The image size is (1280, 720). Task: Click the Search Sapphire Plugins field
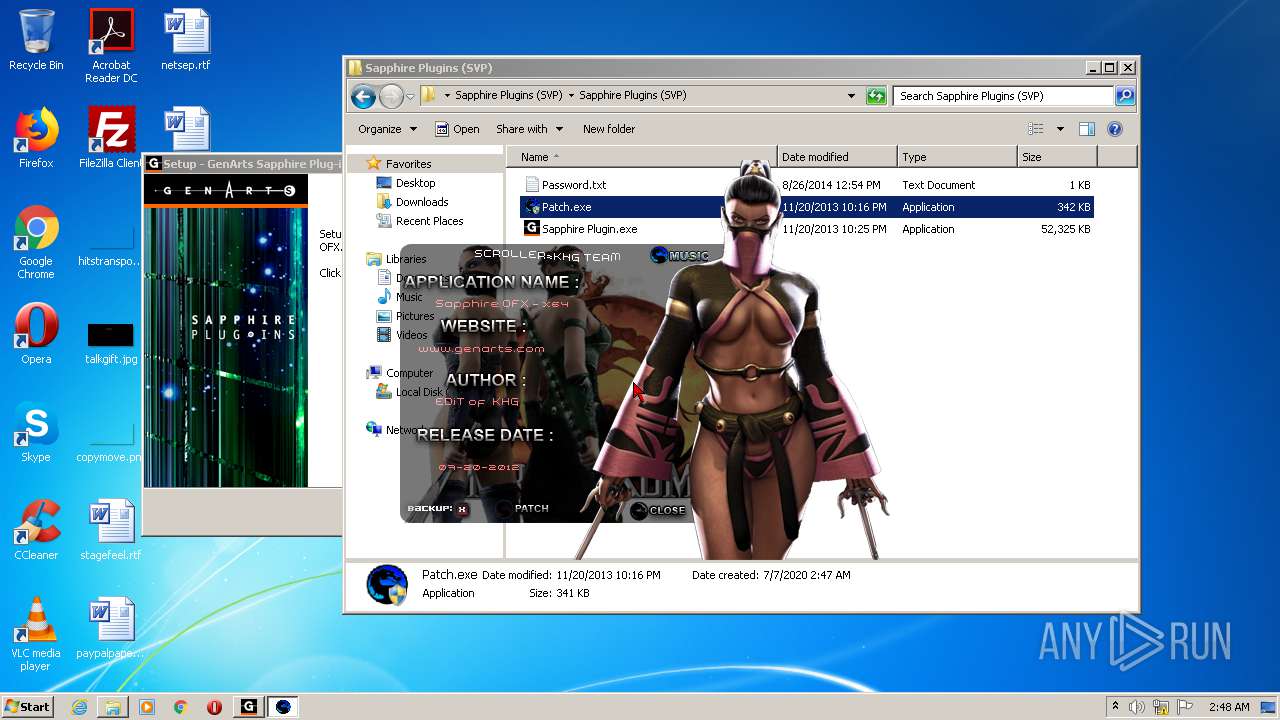click(x=1003, y=96)
